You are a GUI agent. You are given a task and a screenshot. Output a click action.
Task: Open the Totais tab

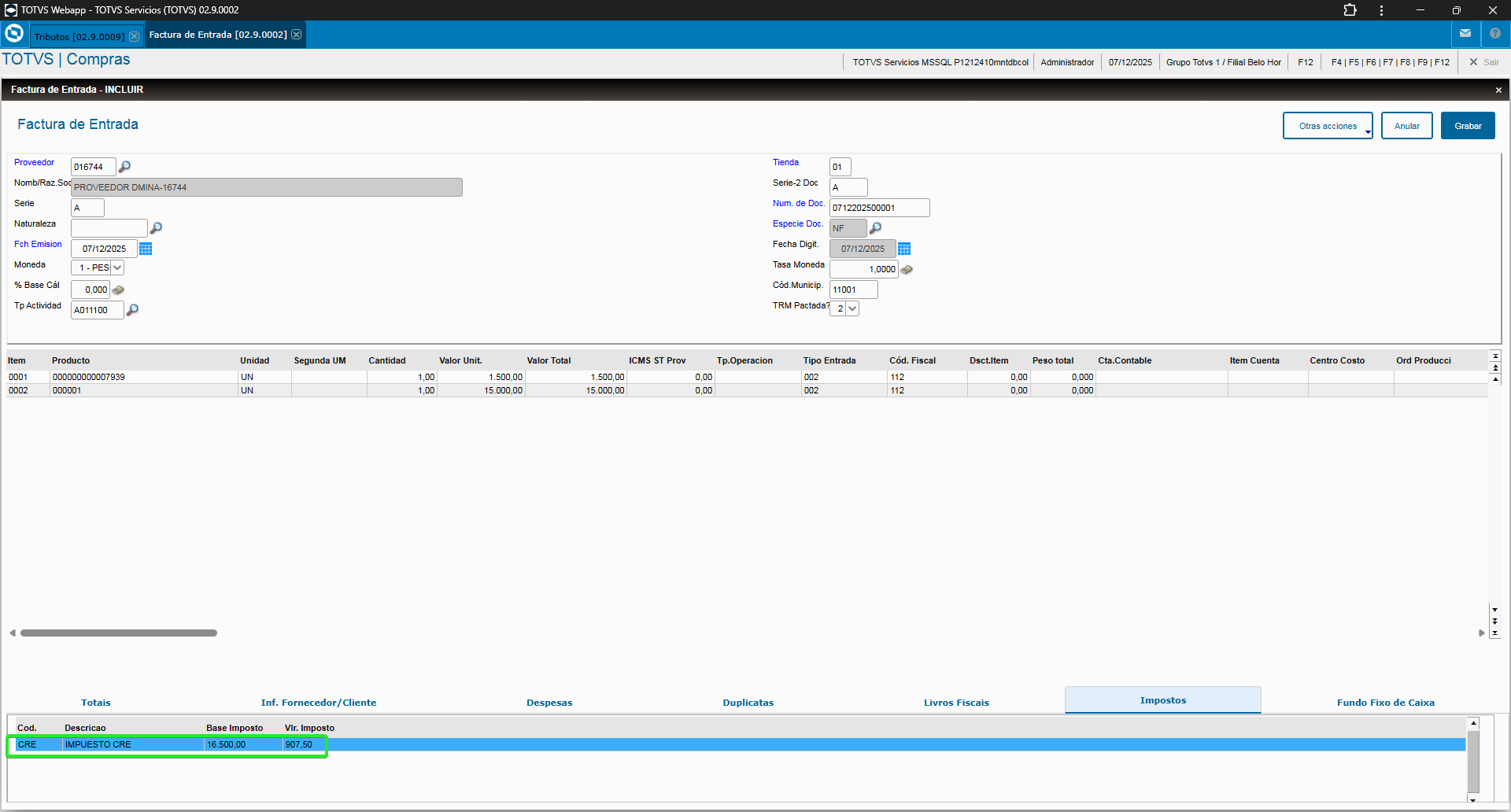(x=96, y=703)
